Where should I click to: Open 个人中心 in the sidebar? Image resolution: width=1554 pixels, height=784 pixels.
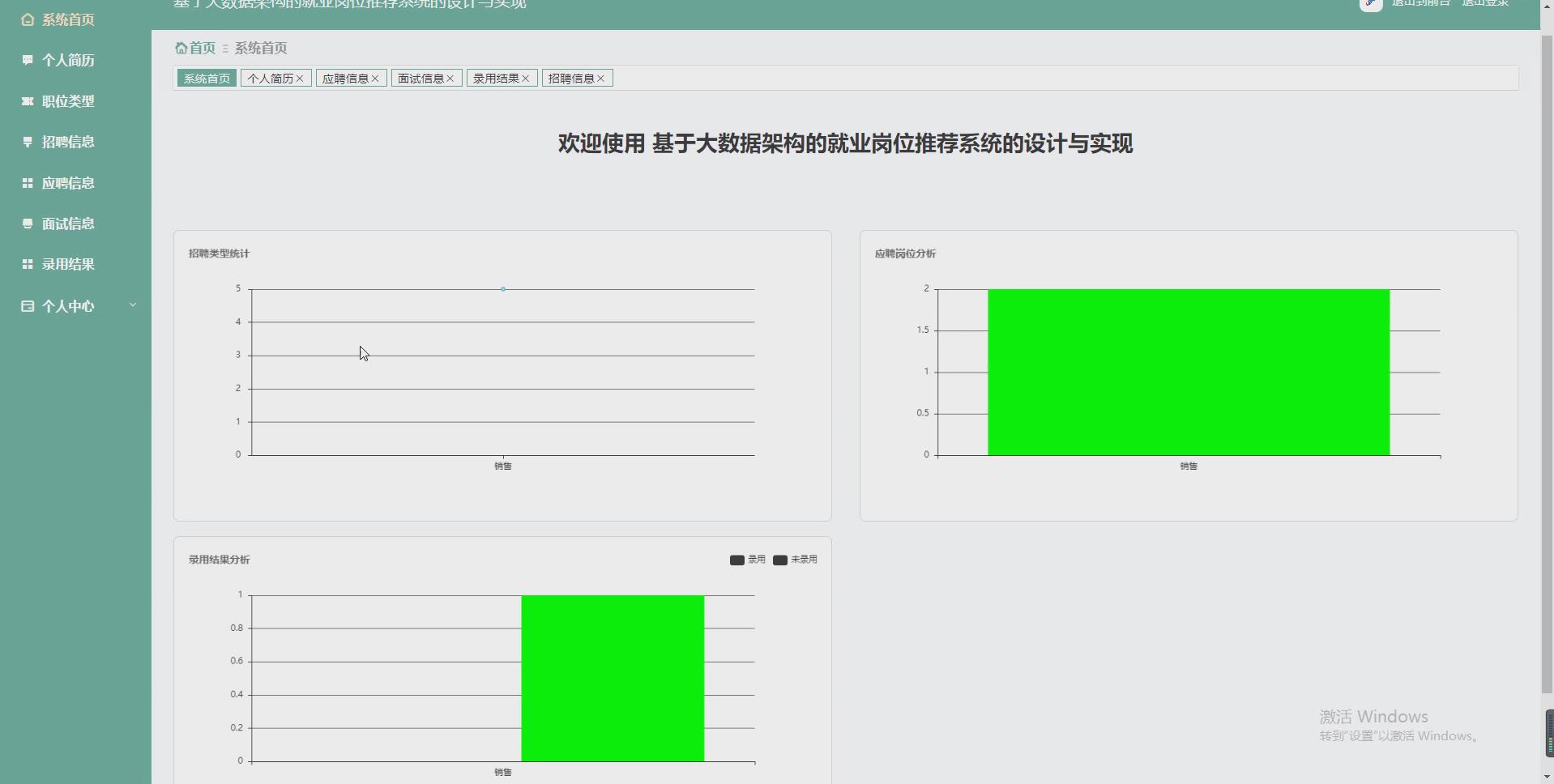click(68, 306)
